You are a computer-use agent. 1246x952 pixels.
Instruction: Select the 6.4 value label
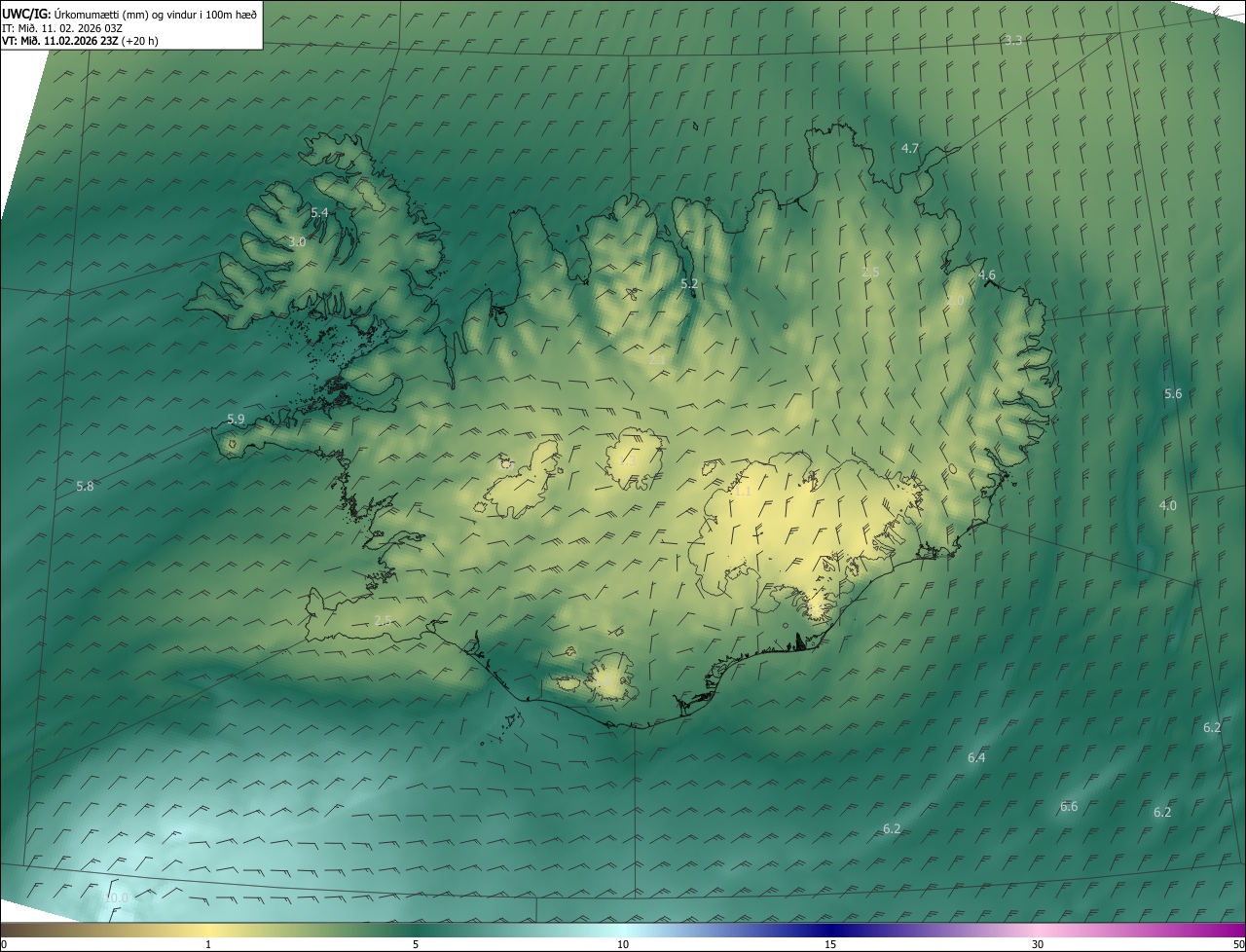[x=976, y=758]
